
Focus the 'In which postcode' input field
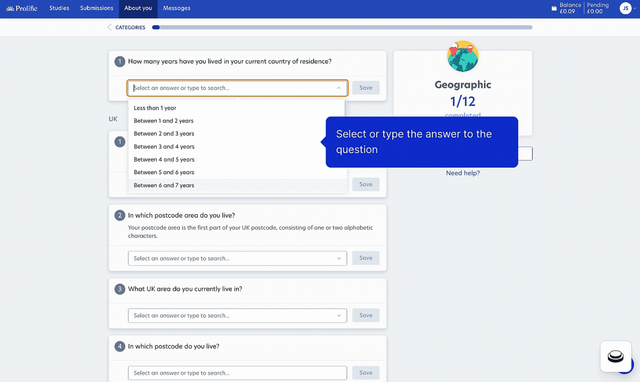point(237,373)
